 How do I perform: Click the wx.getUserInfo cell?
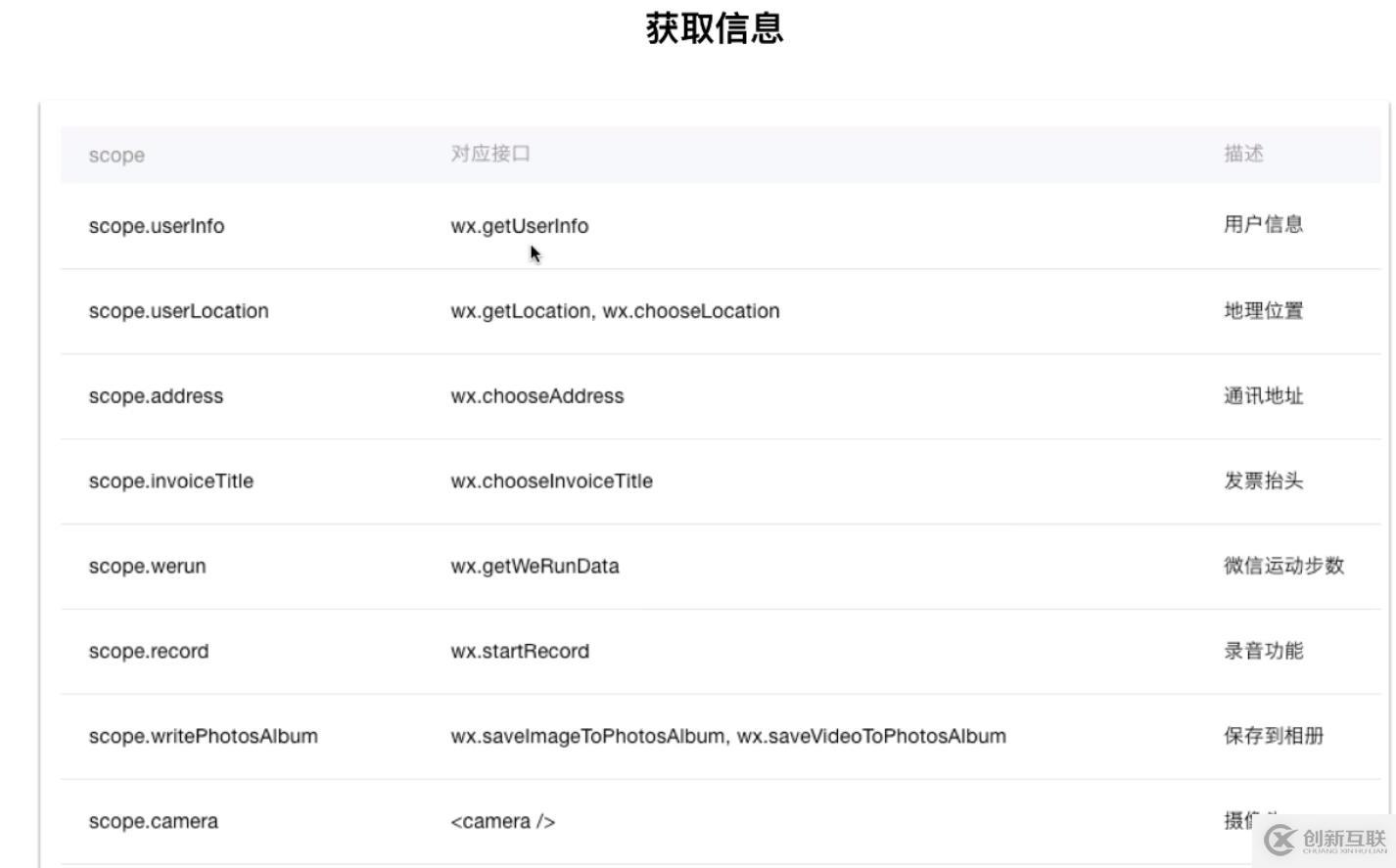tap(520, 226)
